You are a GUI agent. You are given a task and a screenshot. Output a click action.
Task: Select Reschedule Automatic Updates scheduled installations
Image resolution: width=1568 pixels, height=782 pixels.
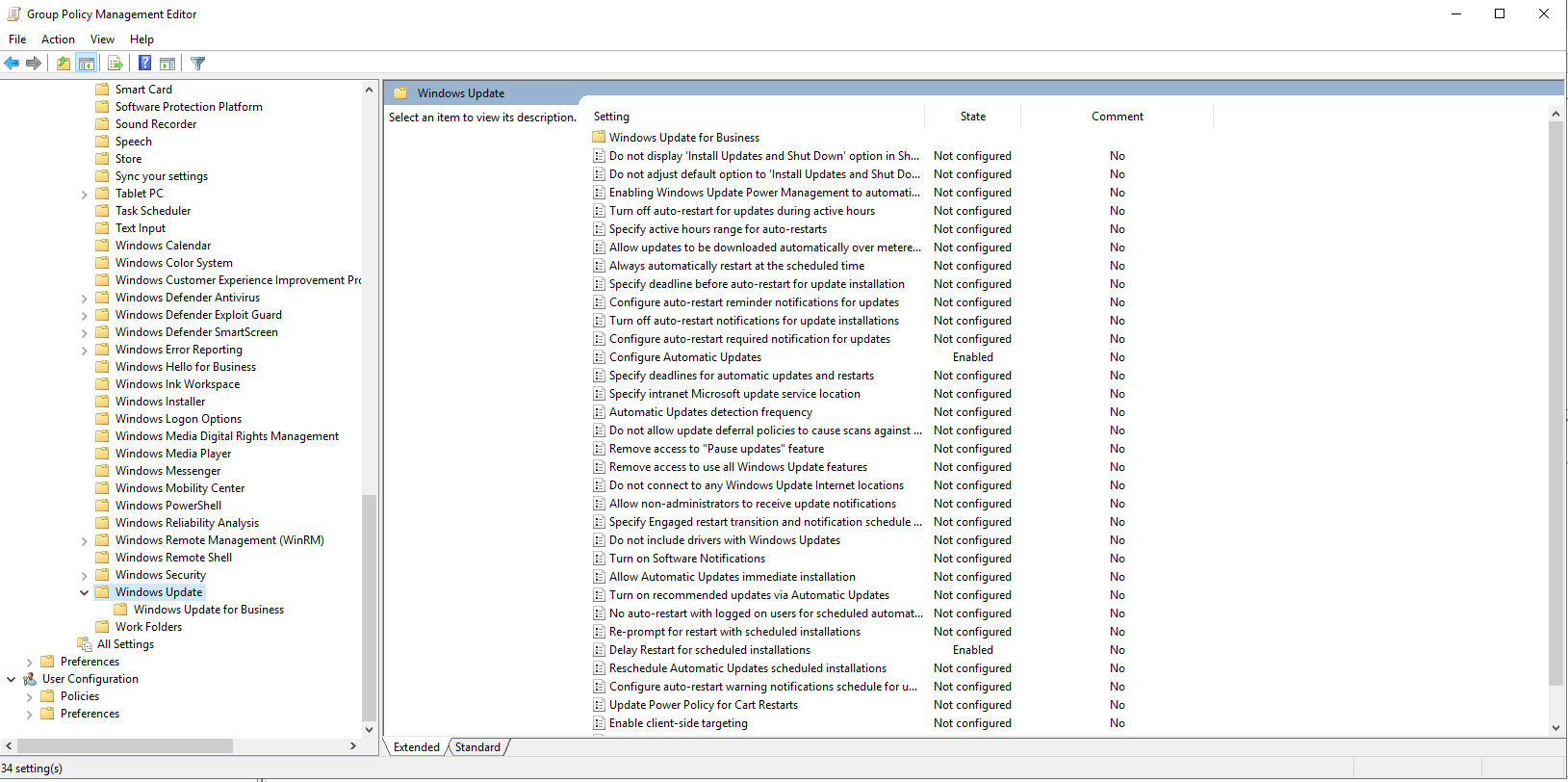748,668
